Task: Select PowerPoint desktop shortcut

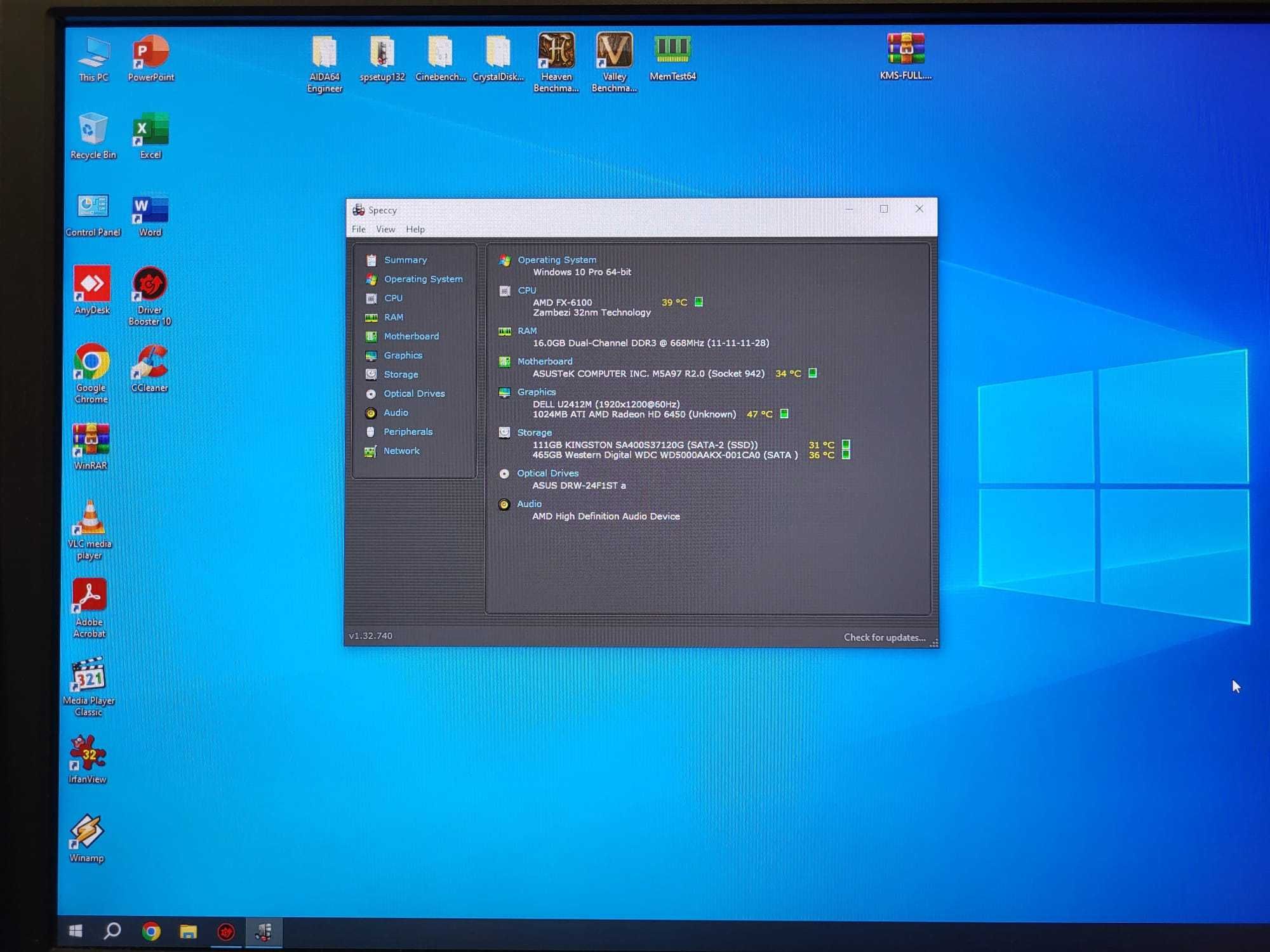Action: pyautogui.click(x=150, y=59)
